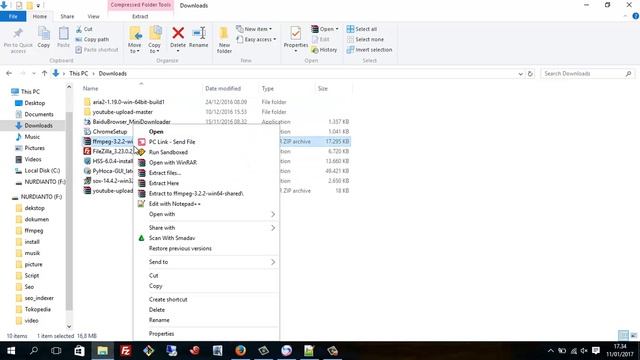
Task: Open Firefox from the taskbar
Action: [x=240, y=351]
